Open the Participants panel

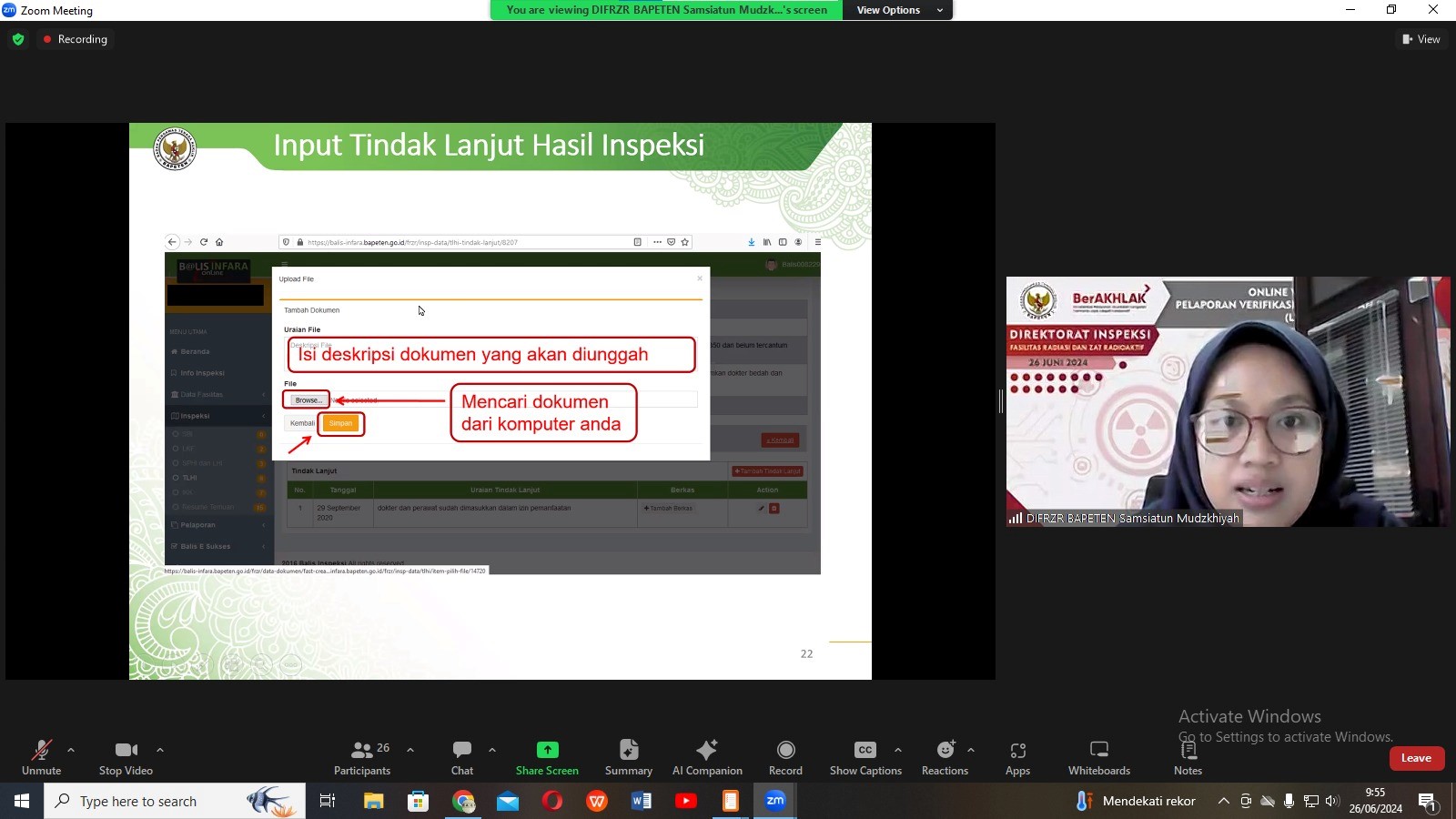tap(362, 757)
